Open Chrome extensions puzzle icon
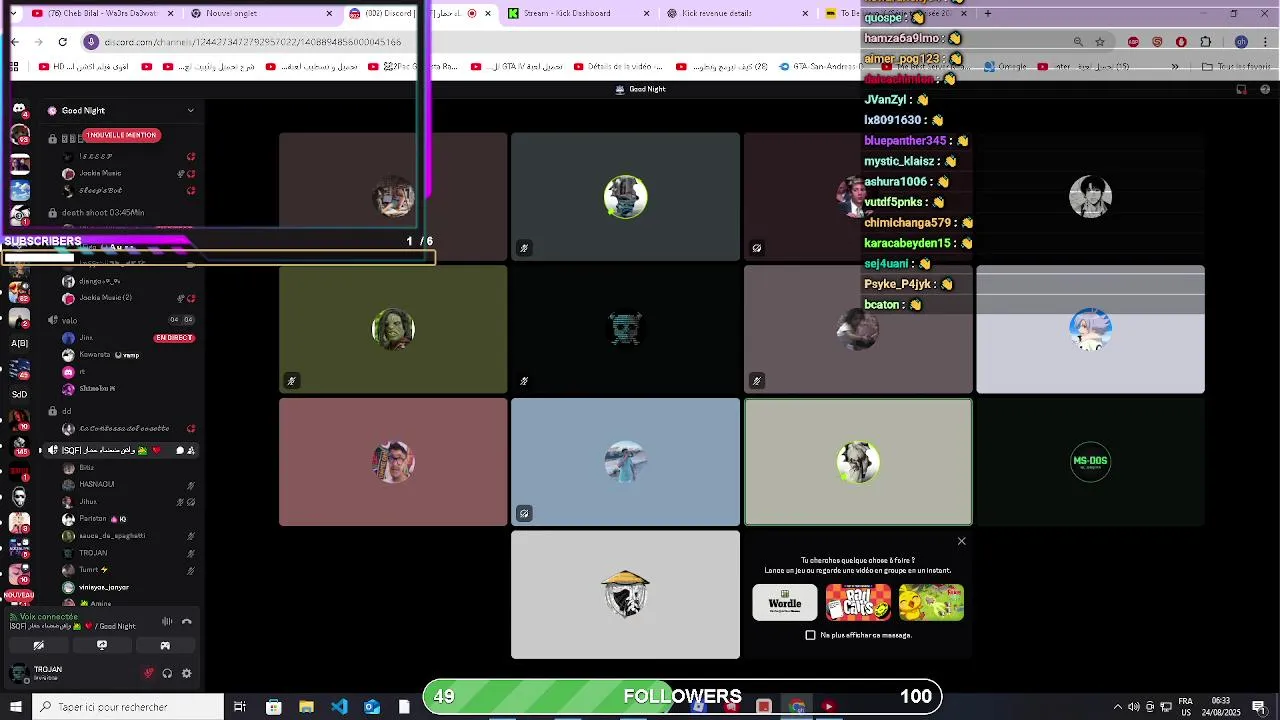The width and height of the screenshot is (1280, 720). pos(1205,42)
